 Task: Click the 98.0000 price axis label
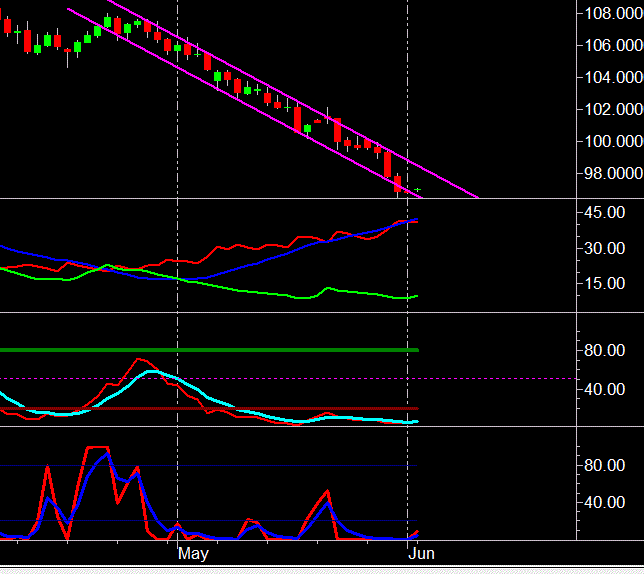pos(614,173)
